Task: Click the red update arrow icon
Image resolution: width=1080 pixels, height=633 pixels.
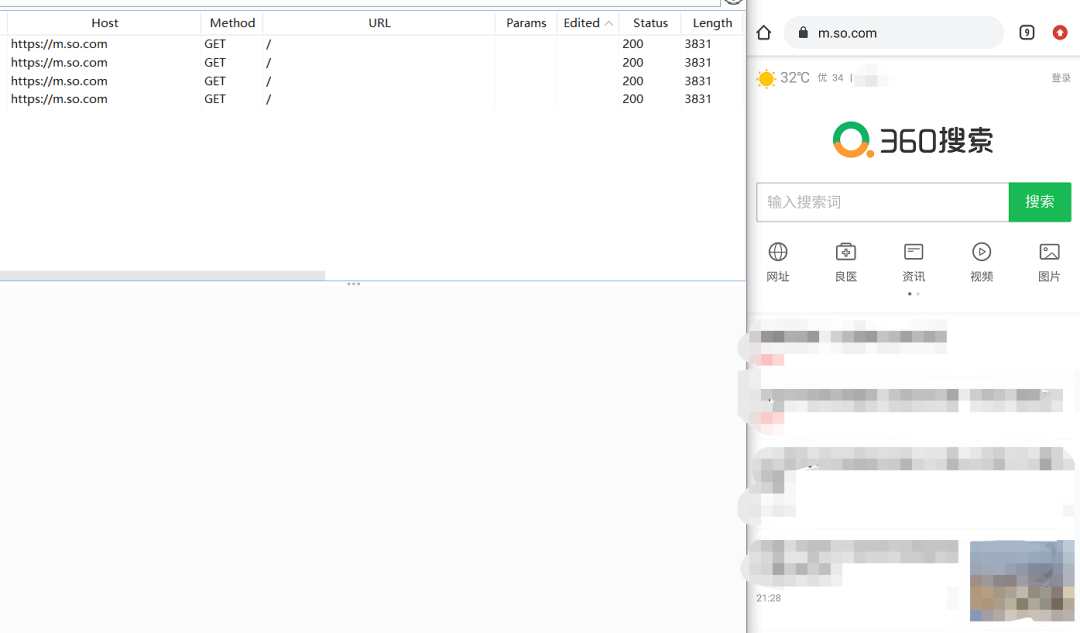Action: 1060,32
